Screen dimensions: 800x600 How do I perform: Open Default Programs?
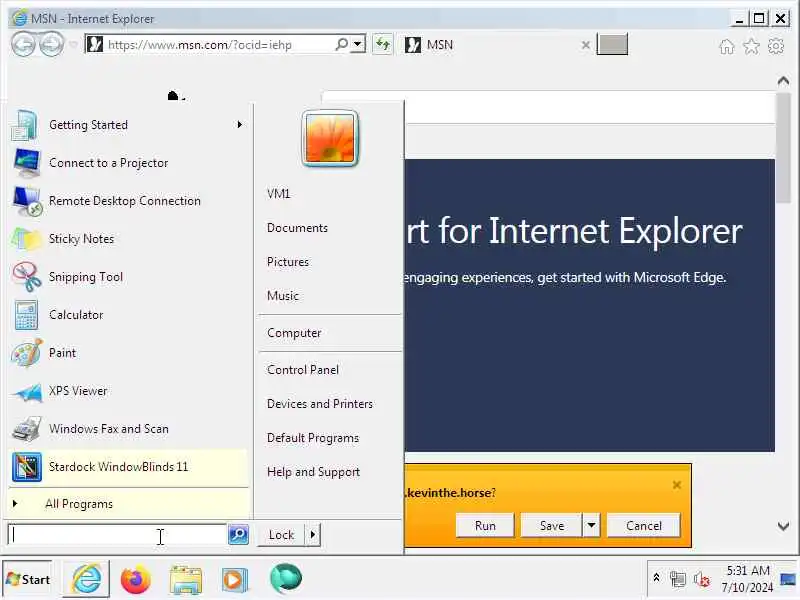click(x=313, y=438)
